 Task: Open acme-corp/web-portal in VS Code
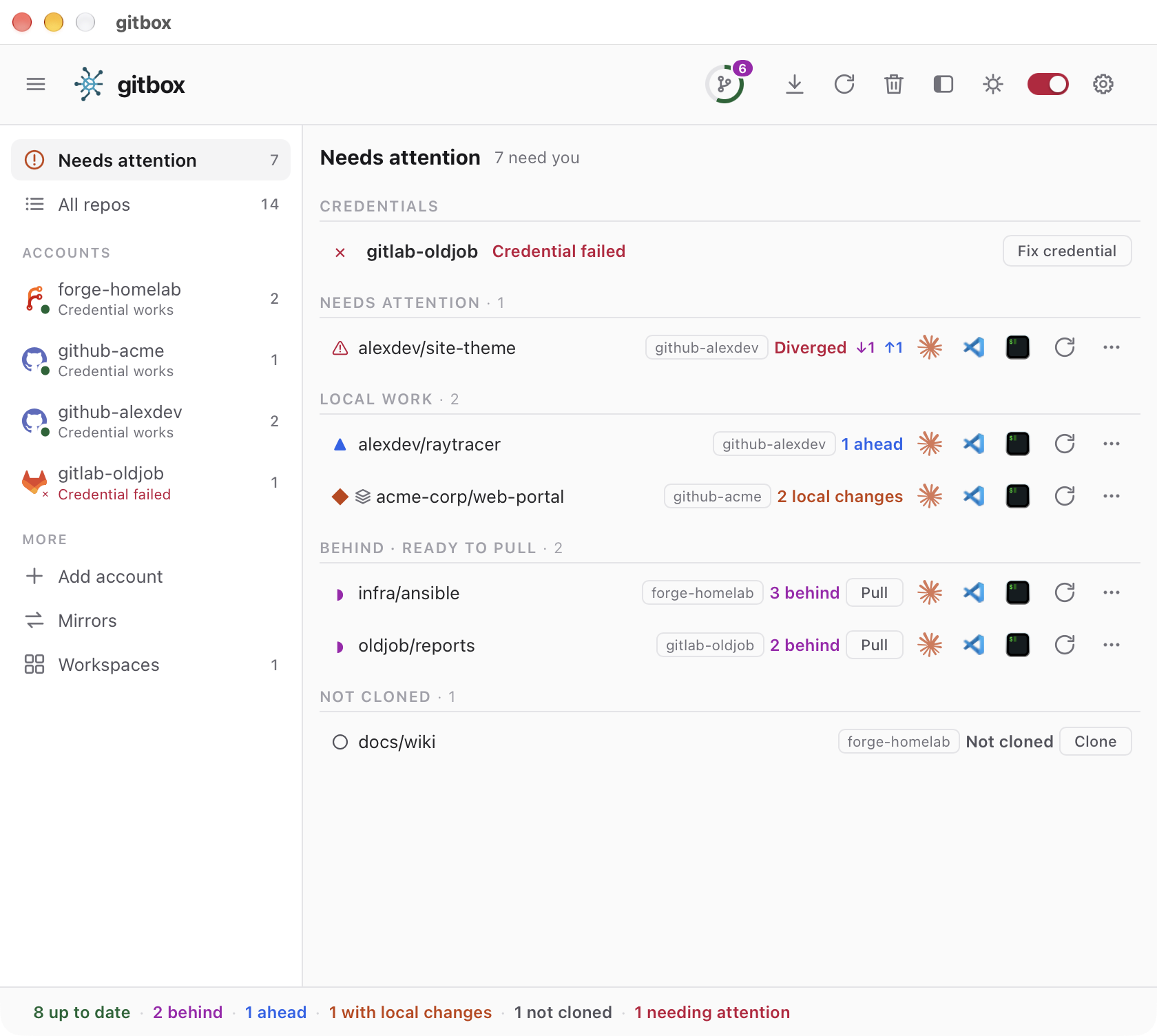(x=974, y=496)
